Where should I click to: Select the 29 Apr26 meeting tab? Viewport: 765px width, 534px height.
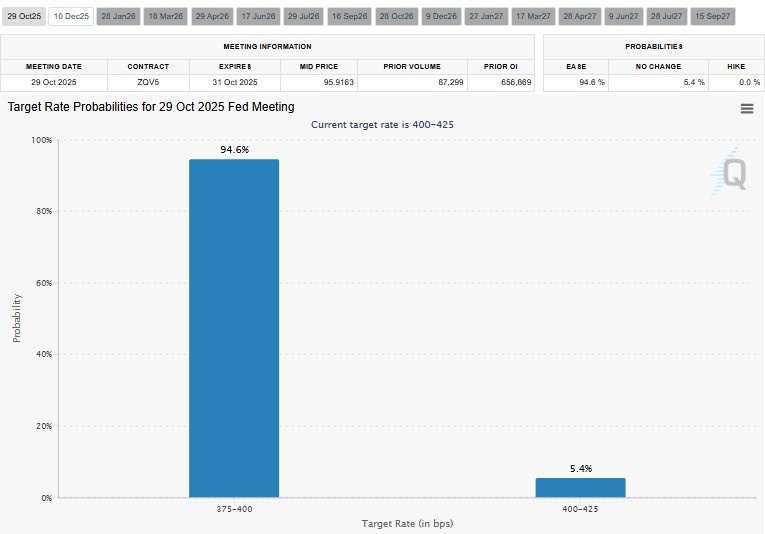click(213, 16)
